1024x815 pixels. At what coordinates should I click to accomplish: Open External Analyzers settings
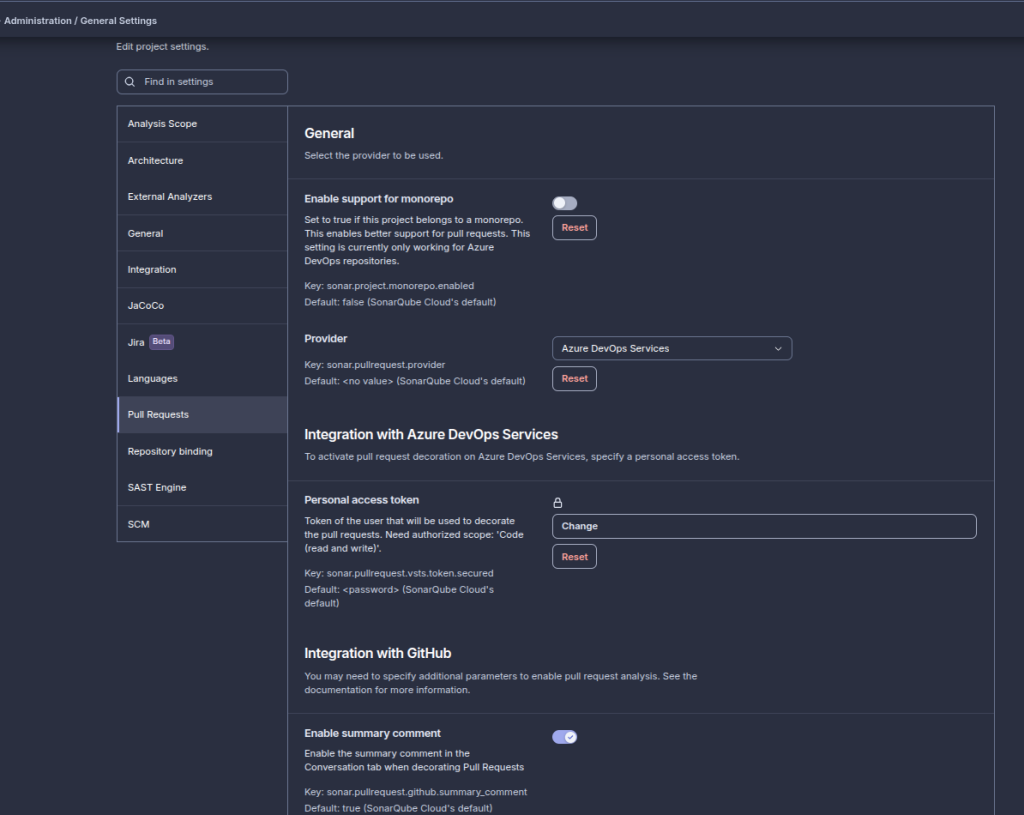click(x=170, y=197)
